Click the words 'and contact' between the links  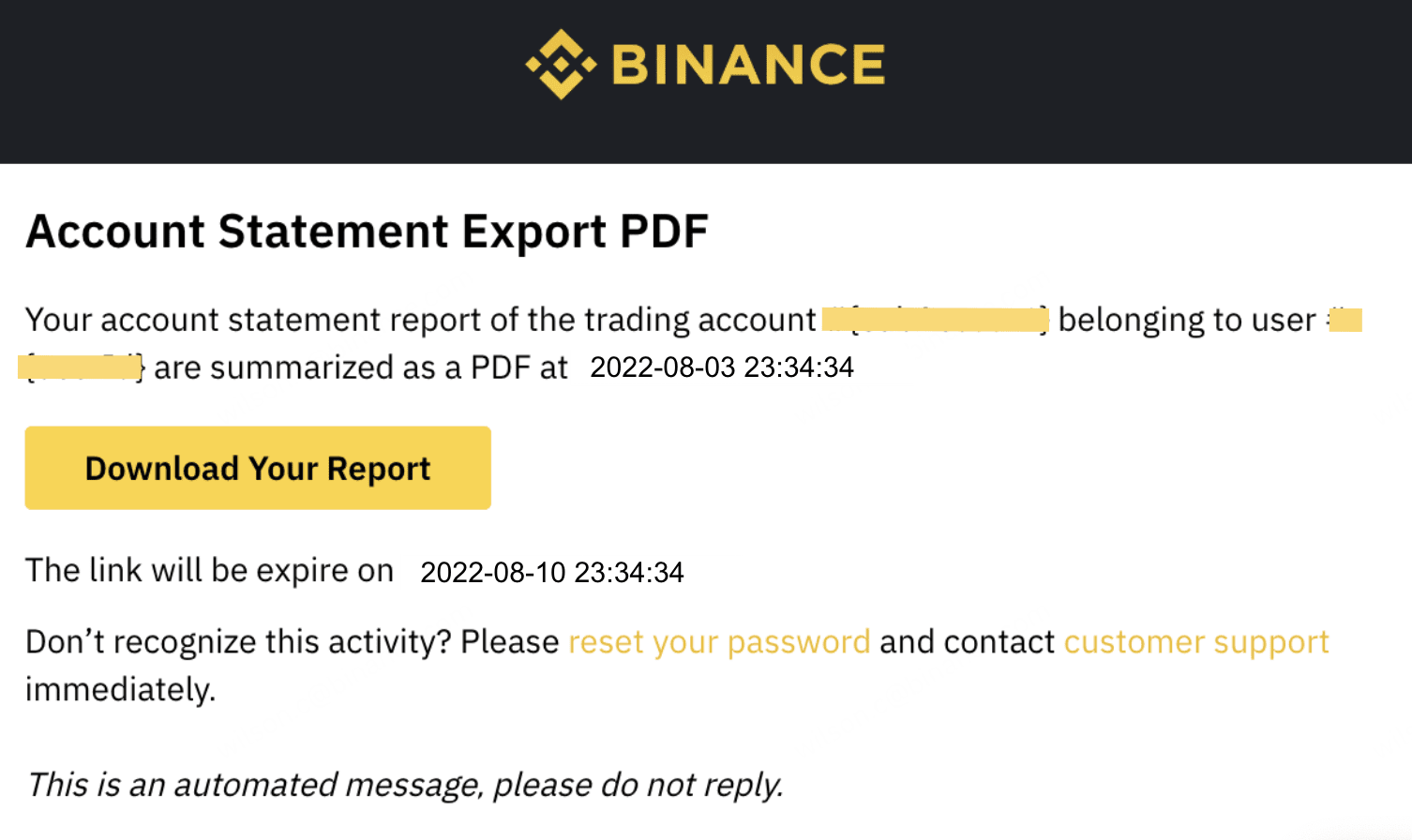(967, 642)
